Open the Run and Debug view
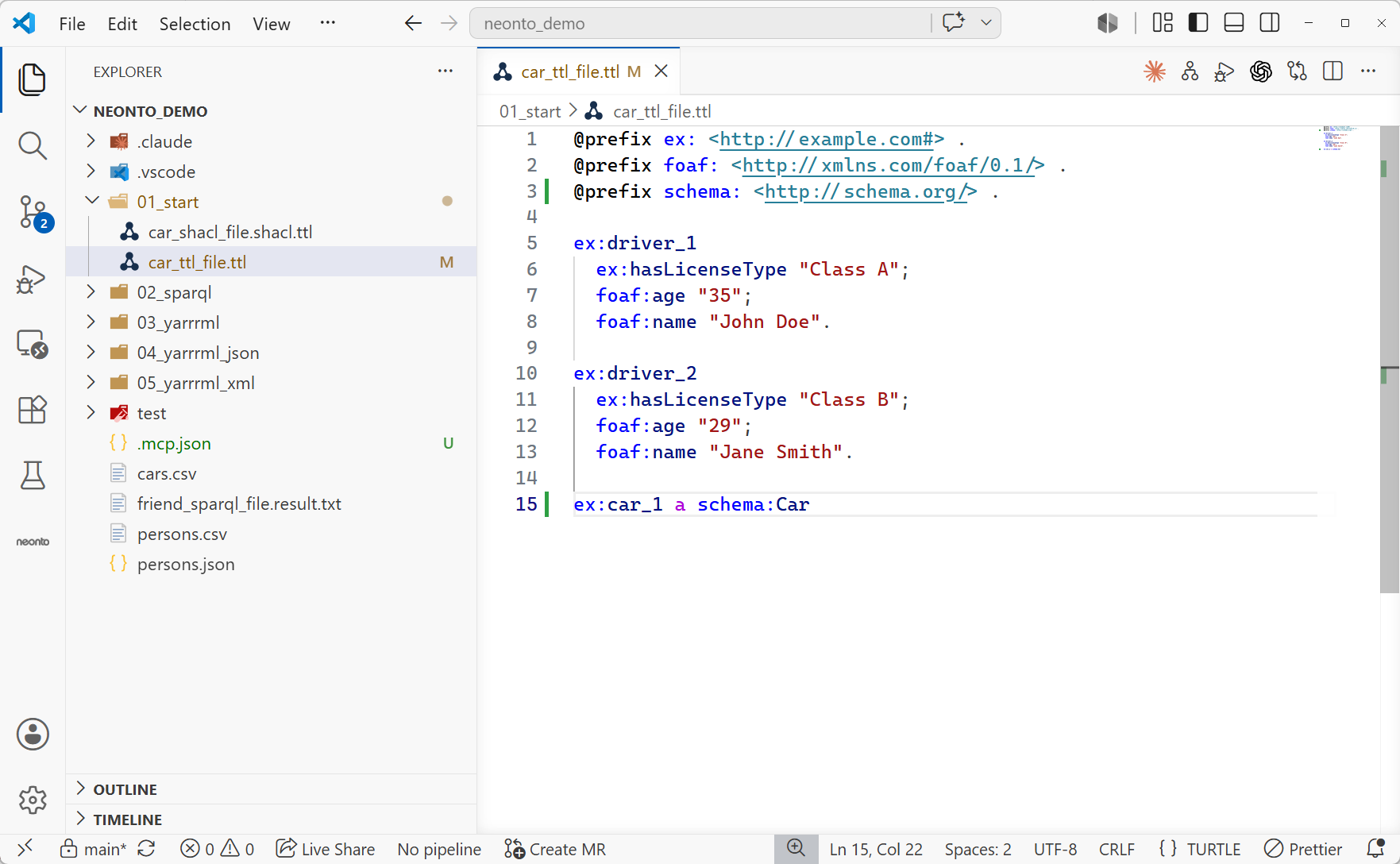 (32, 279)
